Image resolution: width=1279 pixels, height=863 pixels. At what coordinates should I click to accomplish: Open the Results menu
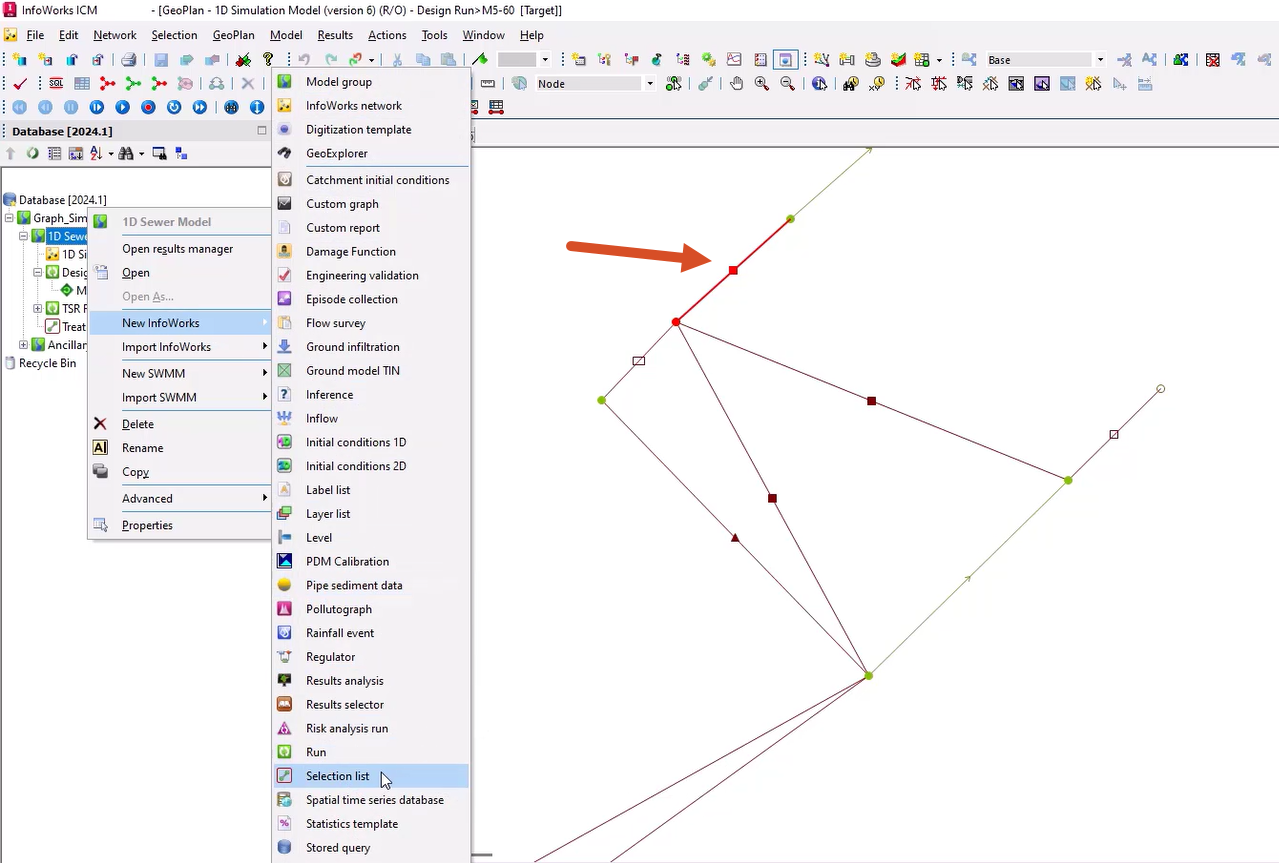[335, 35]
